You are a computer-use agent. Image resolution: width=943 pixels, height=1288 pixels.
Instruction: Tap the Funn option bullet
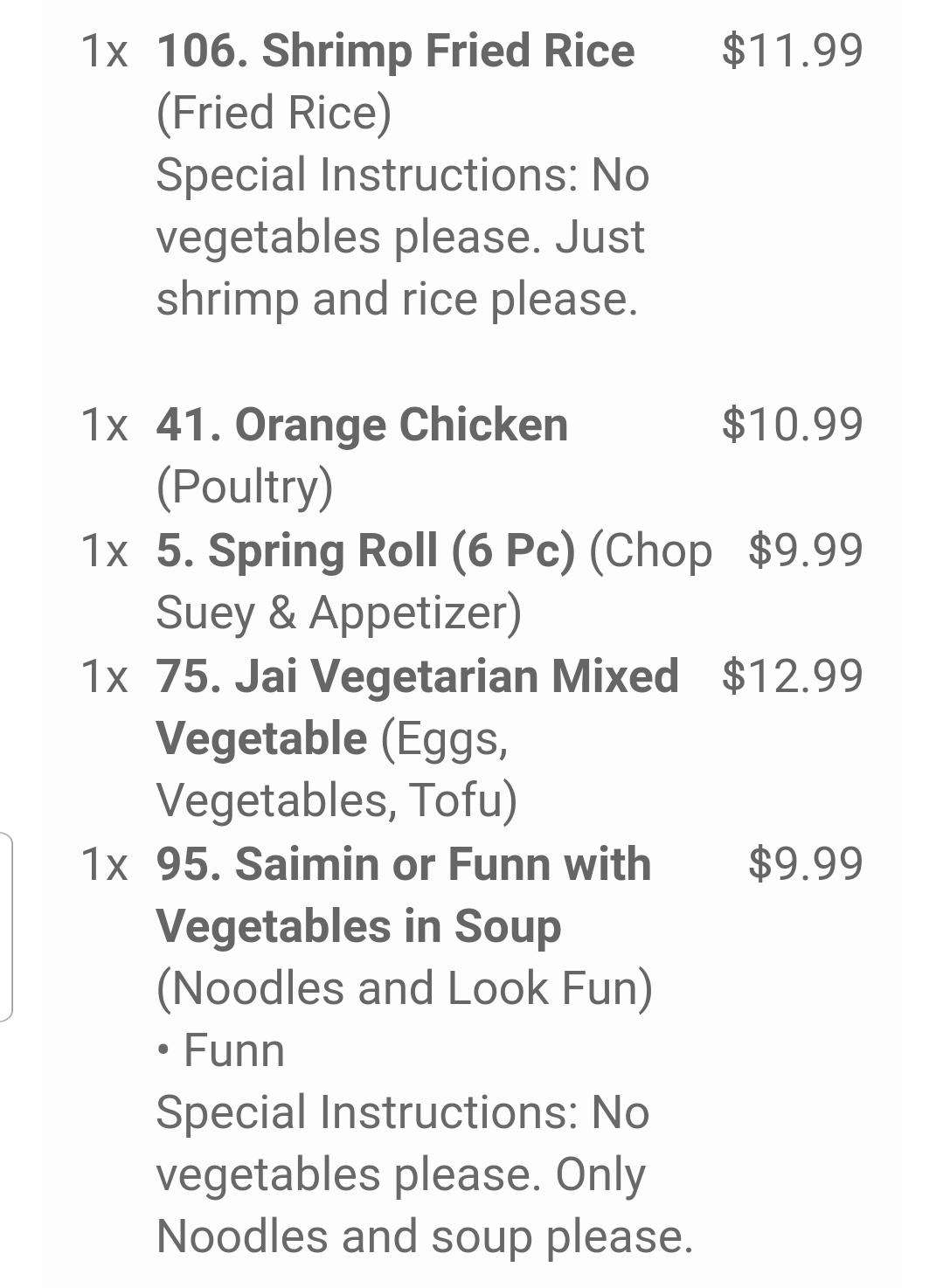point(222,1050)
